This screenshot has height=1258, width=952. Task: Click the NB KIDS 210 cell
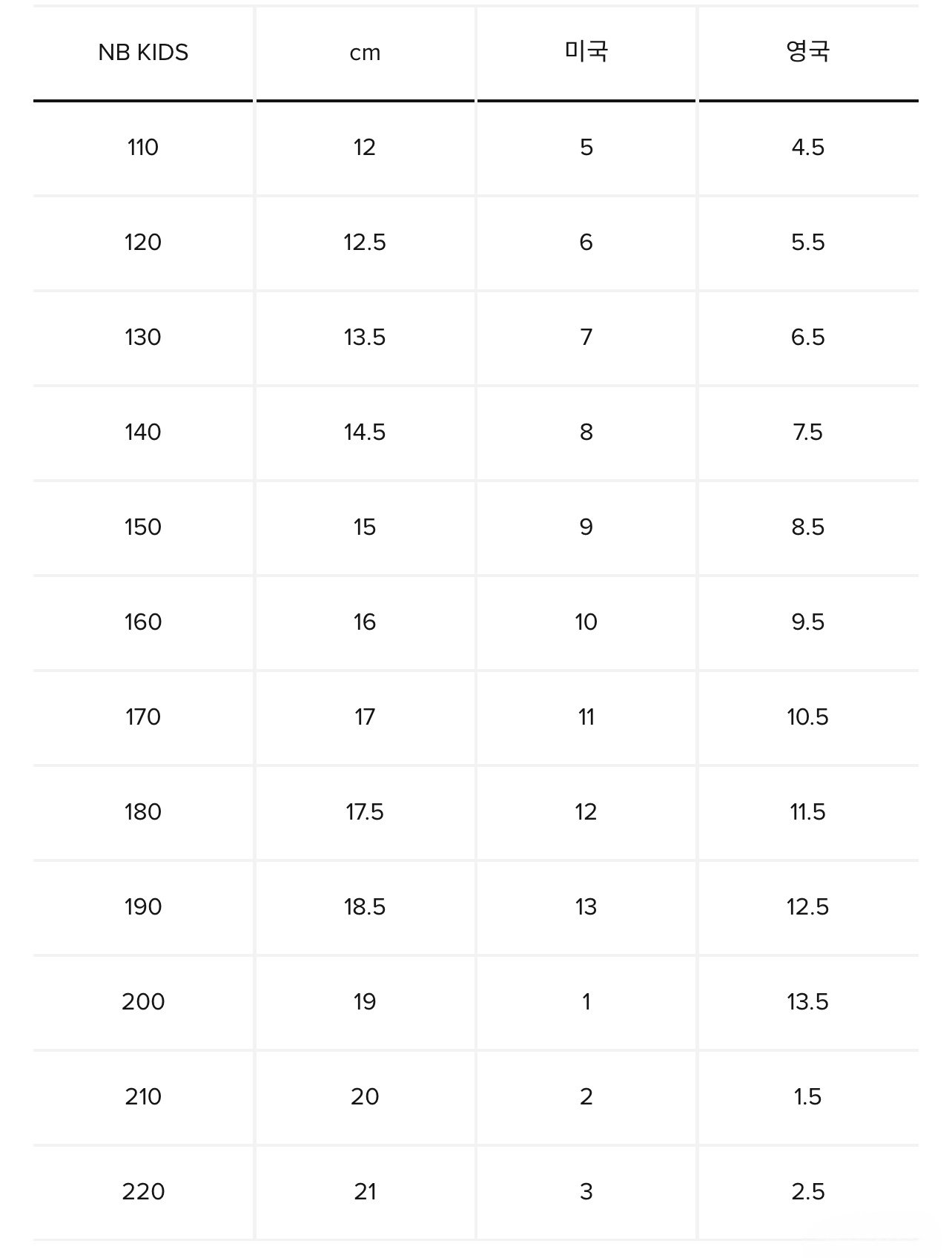click(143, 1097)
